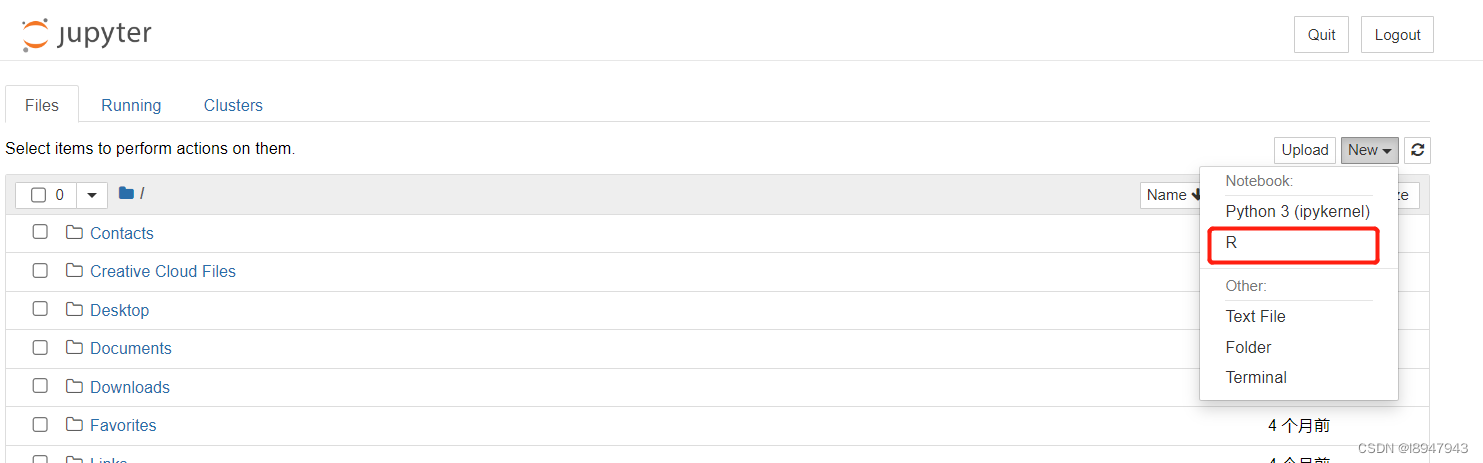Click the root folder icon in the breadcrumb
Image resolution: width=1483 pixels, height=463 pixels.
[126, 194]
